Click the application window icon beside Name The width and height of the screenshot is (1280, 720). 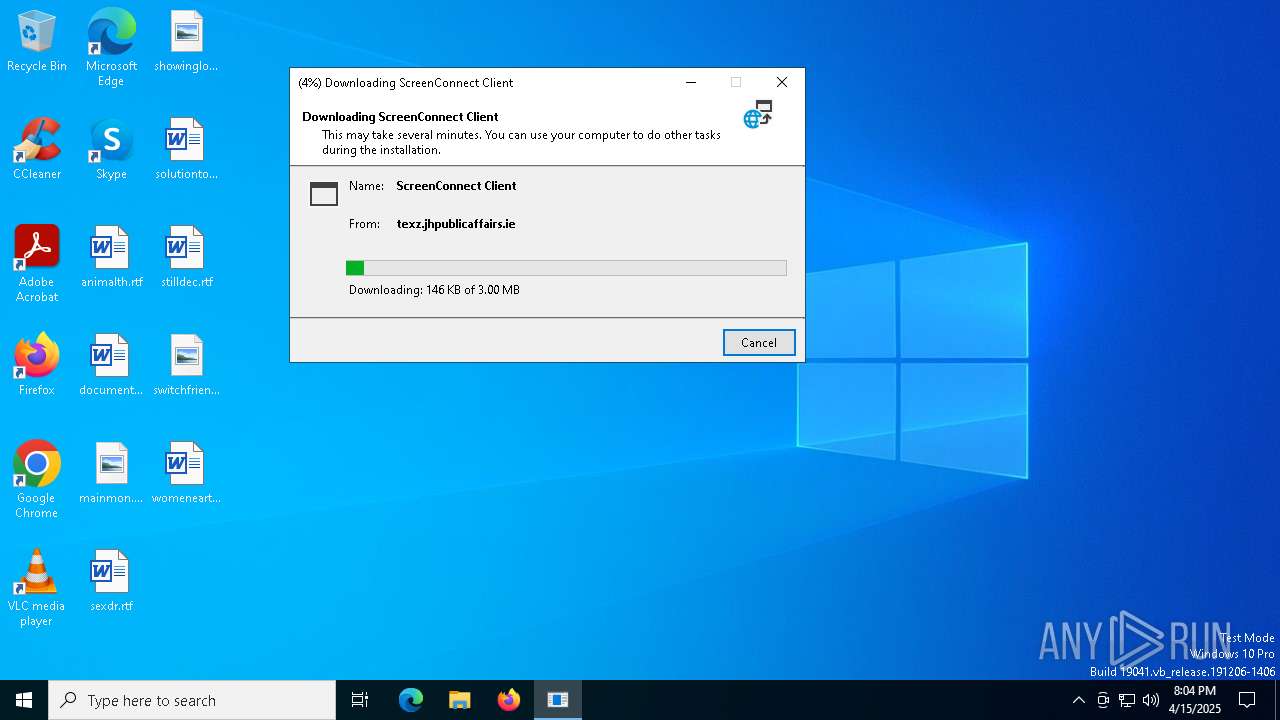pos(324,194)
